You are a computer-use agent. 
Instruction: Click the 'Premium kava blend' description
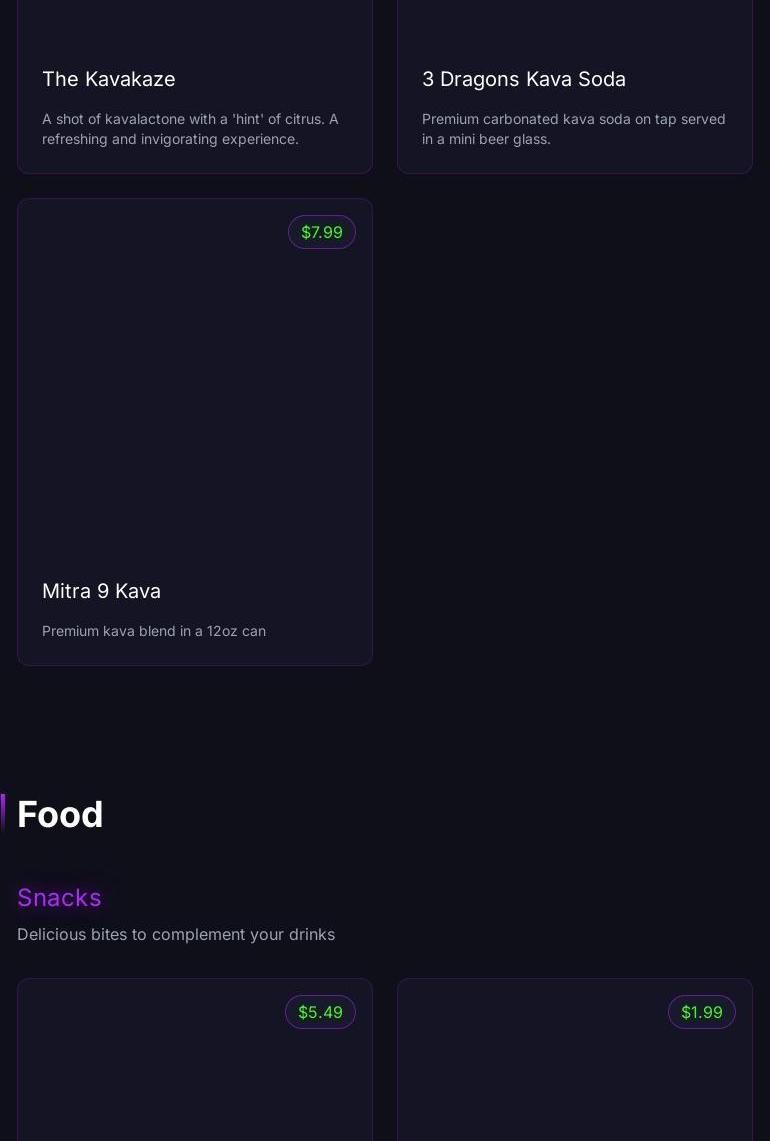point(153,631)
